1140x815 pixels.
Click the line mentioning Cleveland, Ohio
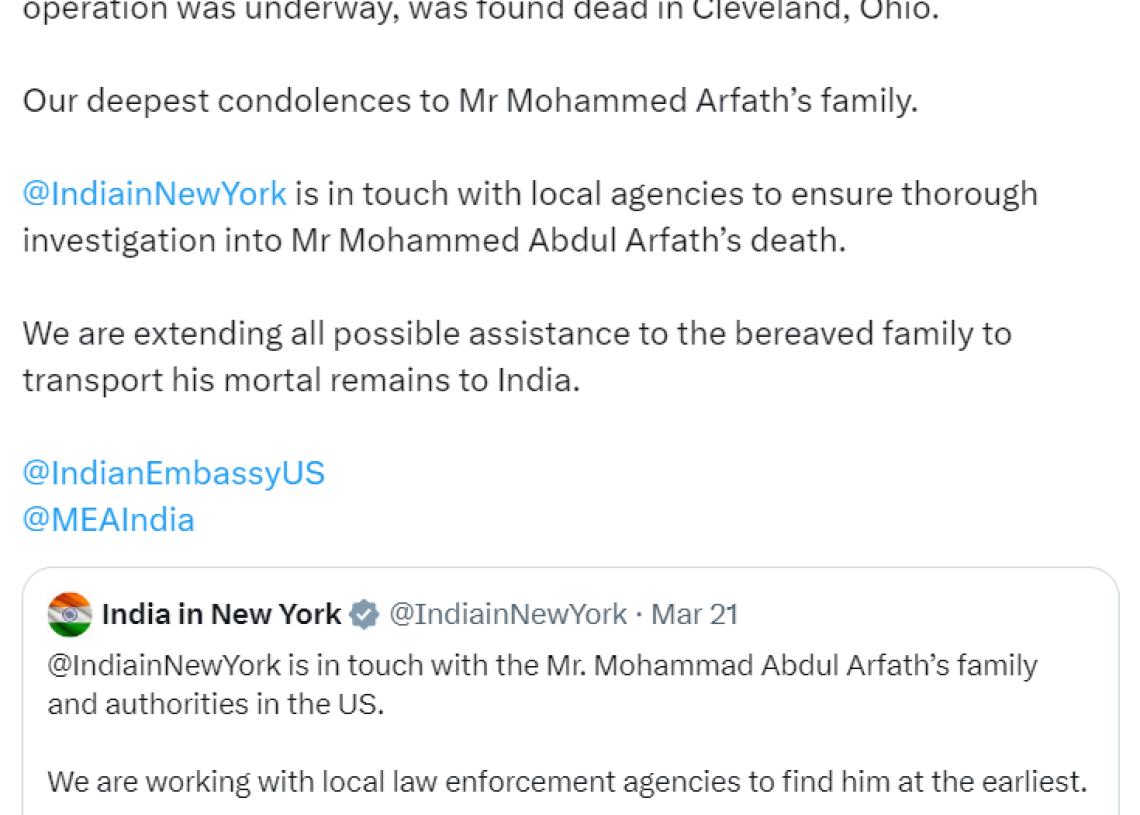(x=481, y=12)
